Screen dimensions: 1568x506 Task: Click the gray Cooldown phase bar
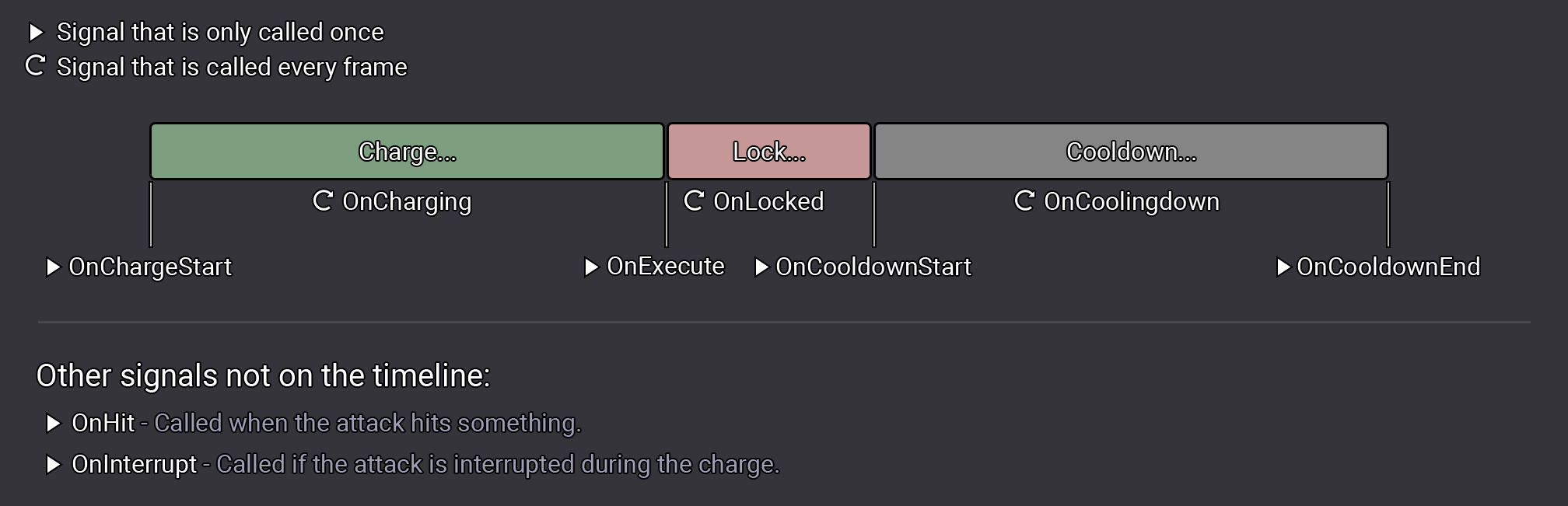[x=1131, y=151]
